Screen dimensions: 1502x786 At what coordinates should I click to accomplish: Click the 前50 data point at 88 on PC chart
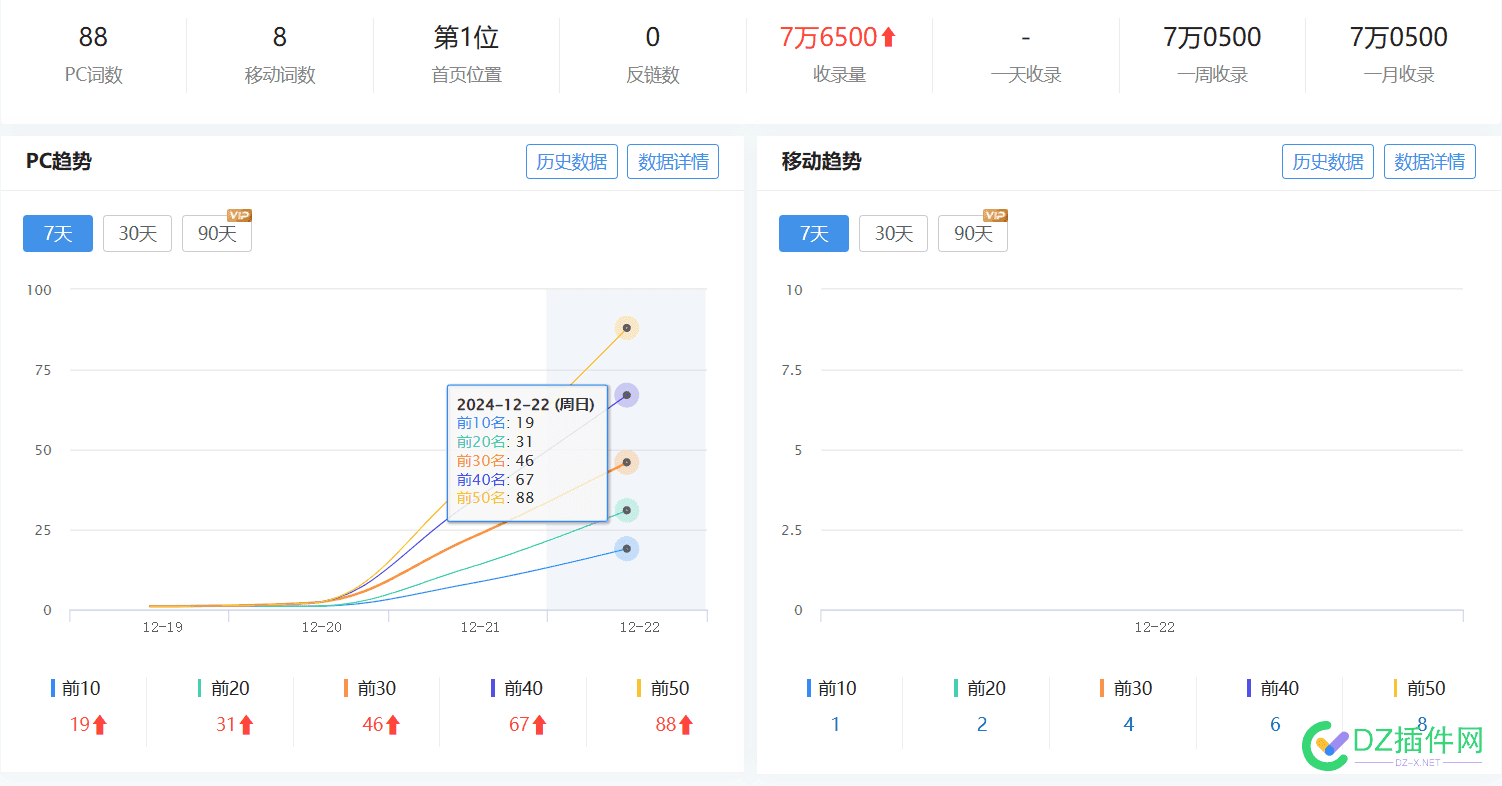[627, 328]
